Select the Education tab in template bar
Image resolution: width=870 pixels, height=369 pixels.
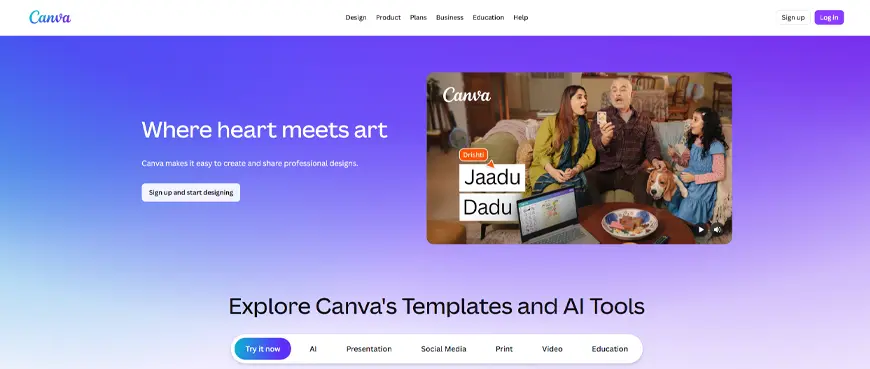(610, 349)
